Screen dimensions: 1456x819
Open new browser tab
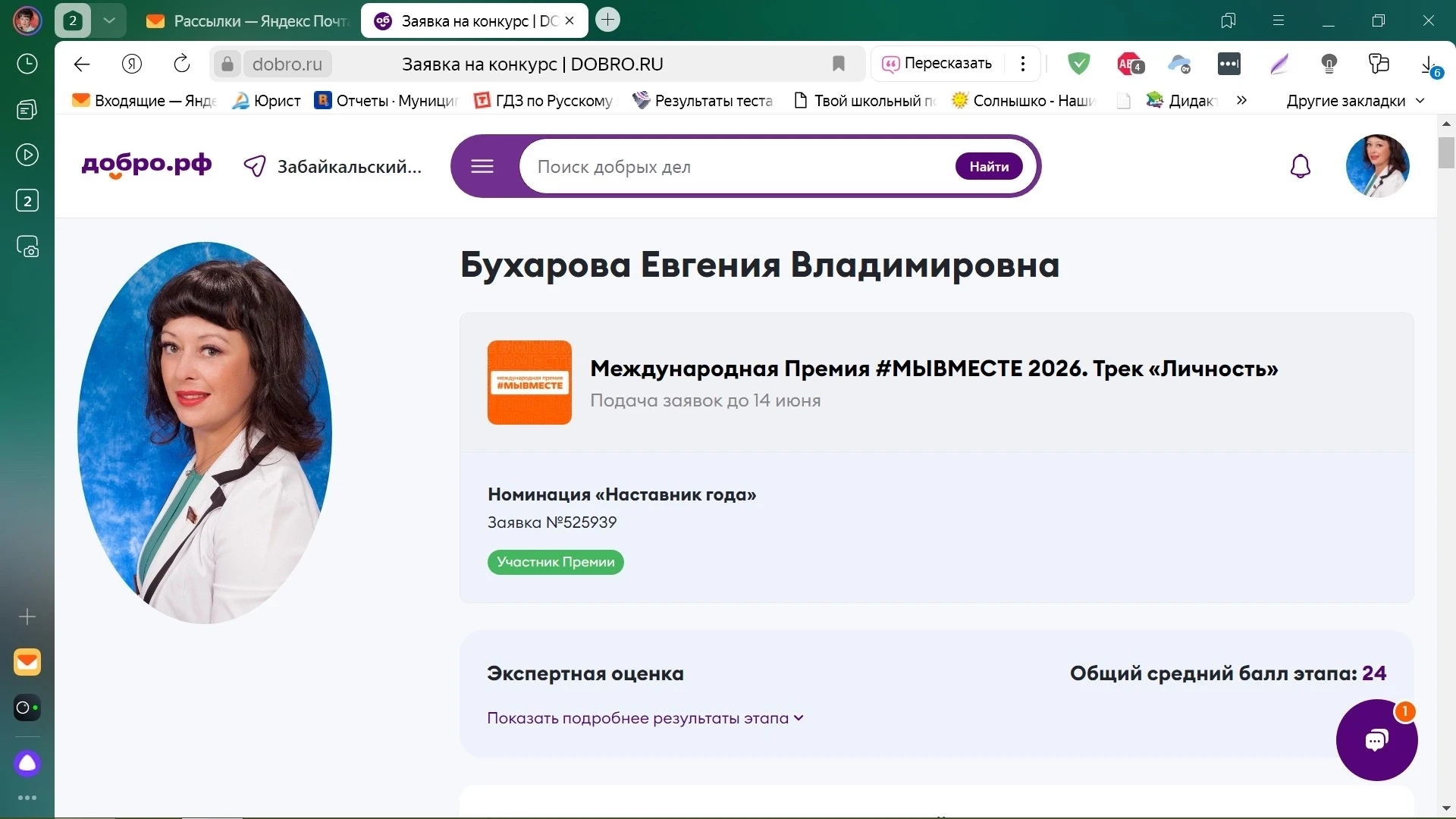[607, 20]
